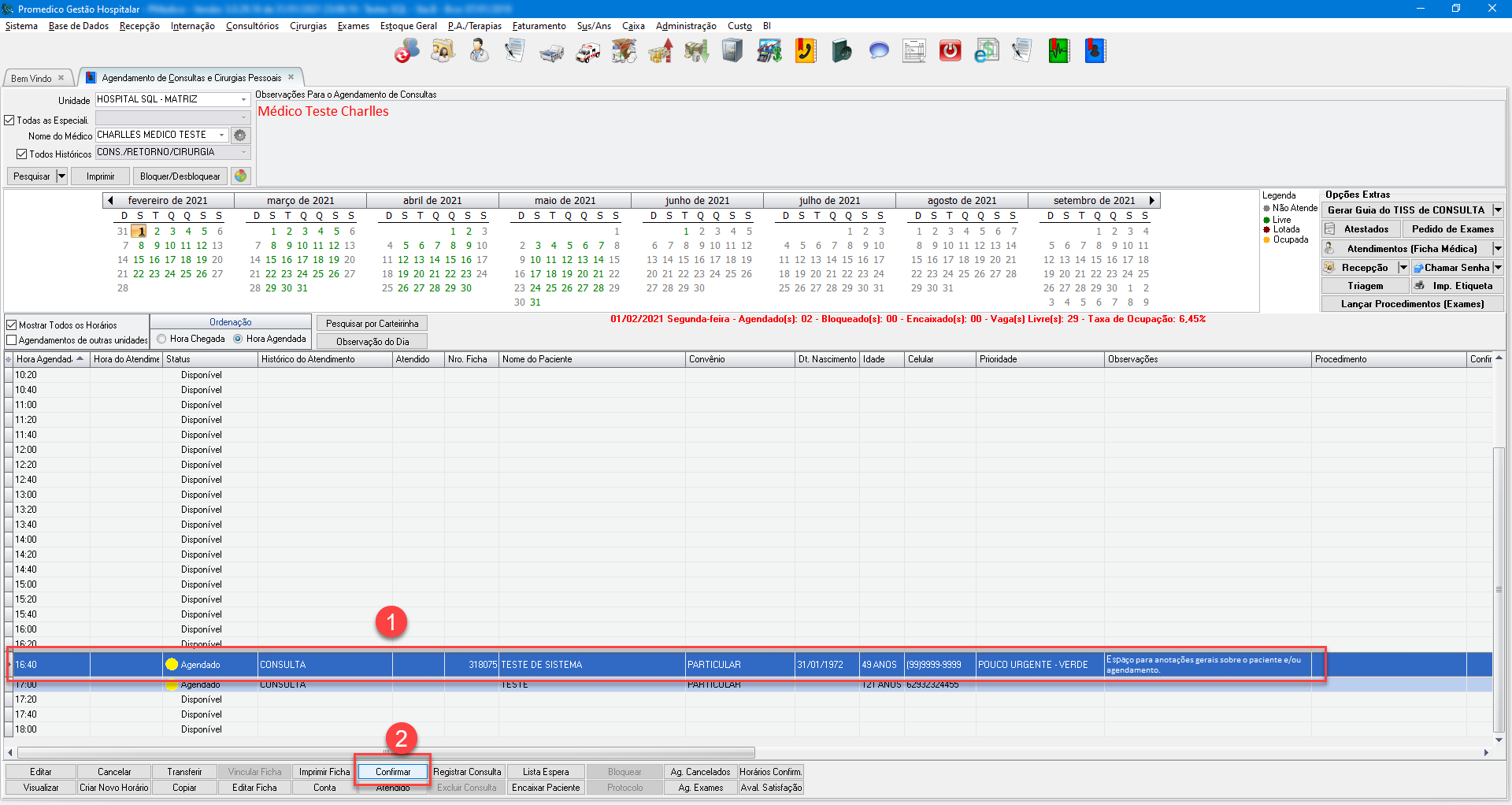Click the gray safe vault icon
Screen dimensions: 1512x805
click(732, 52)
